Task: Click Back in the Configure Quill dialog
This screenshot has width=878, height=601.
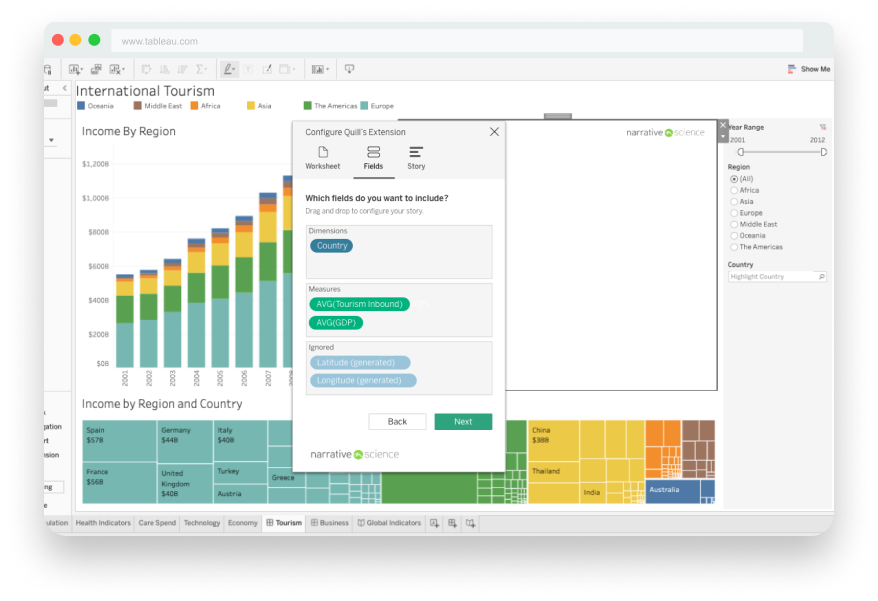Action: pos(397,421)
